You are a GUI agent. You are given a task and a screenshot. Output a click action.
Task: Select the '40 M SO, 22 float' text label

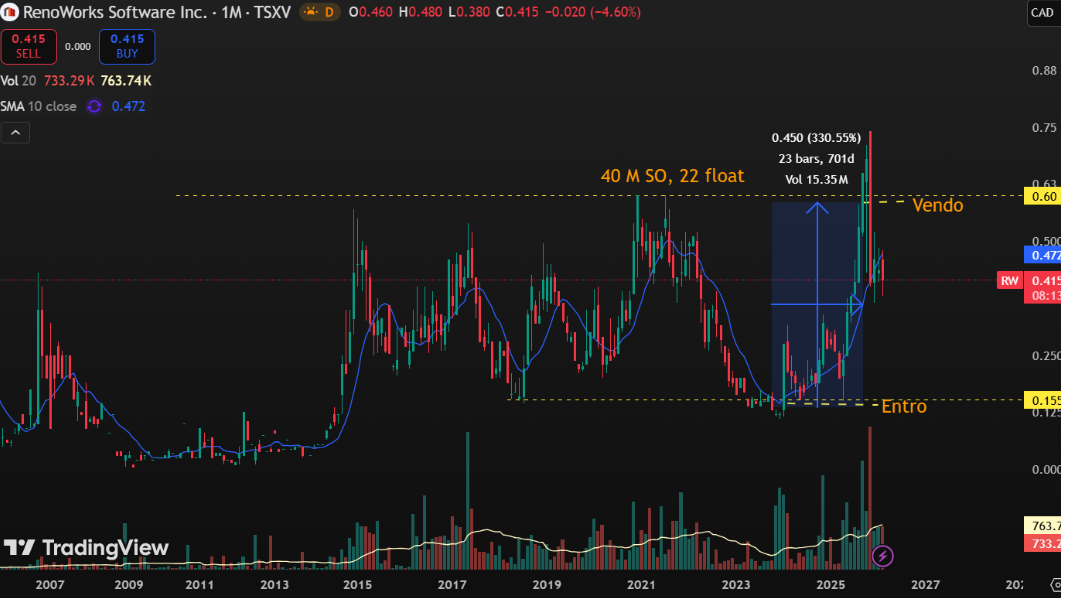672,176
